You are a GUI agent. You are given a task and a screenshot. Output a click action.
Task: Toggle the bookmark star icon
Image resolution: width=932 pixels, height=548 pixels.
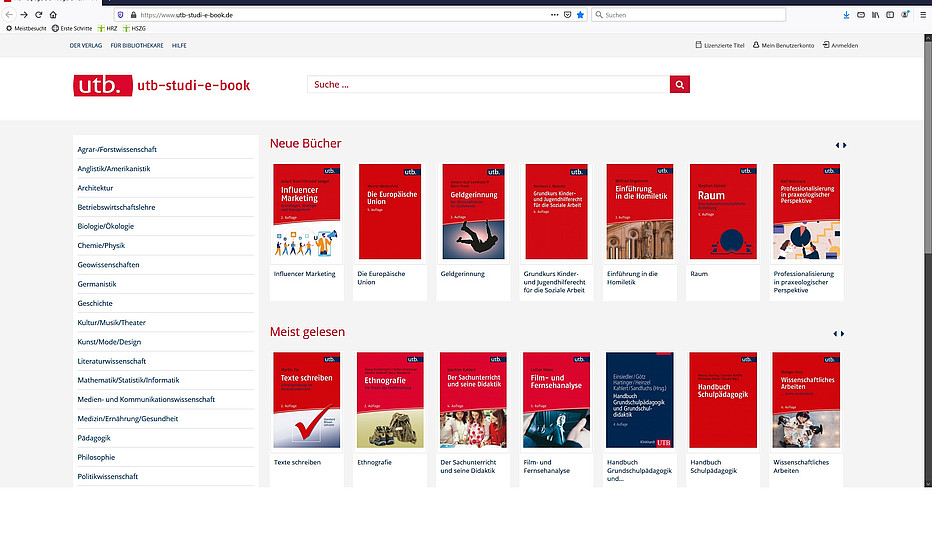pos(581,15)
